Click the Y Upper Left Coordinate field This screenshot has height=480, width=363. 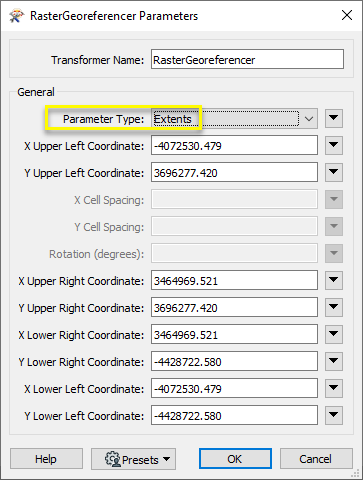[x=234, y=172]
